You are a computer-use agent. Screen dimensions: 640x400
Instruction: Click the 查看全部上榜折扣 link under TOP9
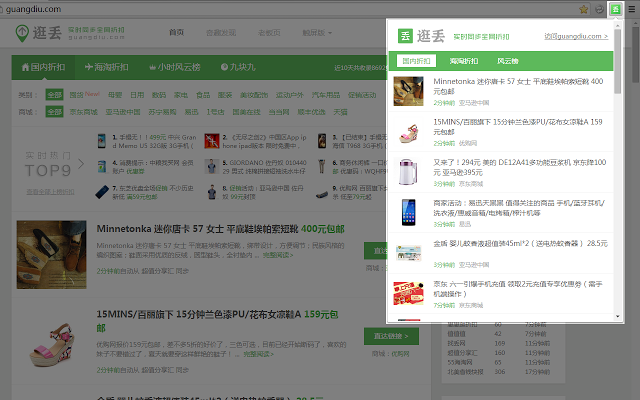pos(50,191)
